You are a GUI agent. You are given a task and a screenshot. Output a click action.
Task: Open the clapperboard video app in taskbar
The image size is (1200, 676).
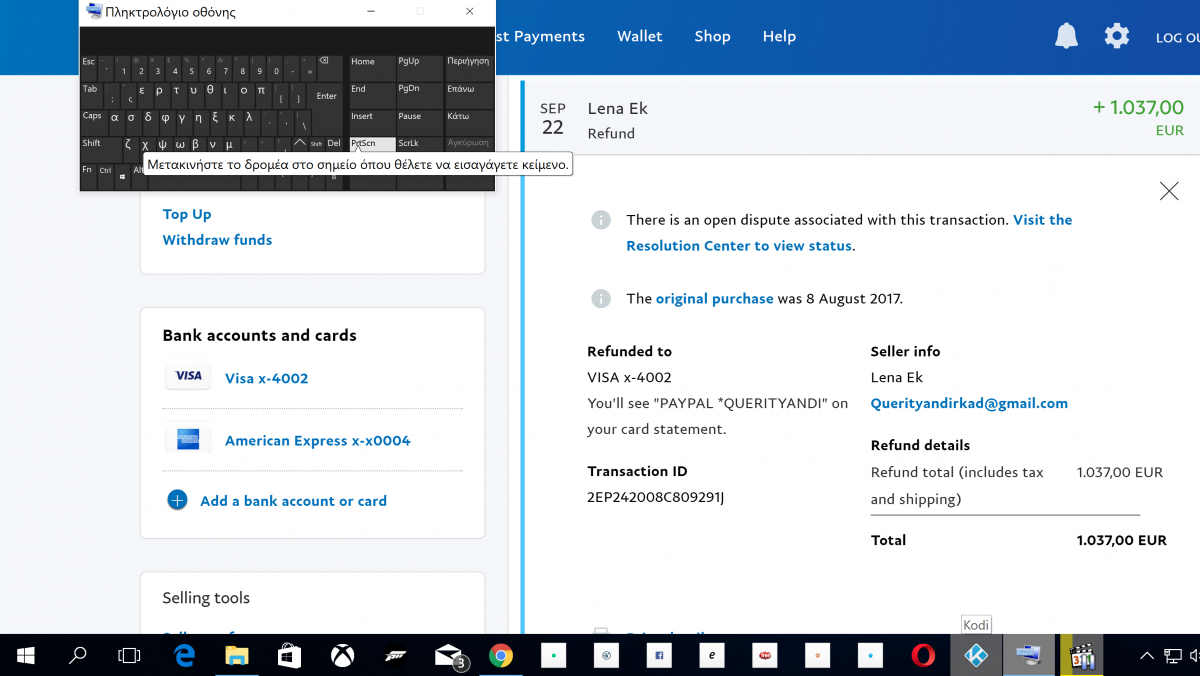point(1081,655)
